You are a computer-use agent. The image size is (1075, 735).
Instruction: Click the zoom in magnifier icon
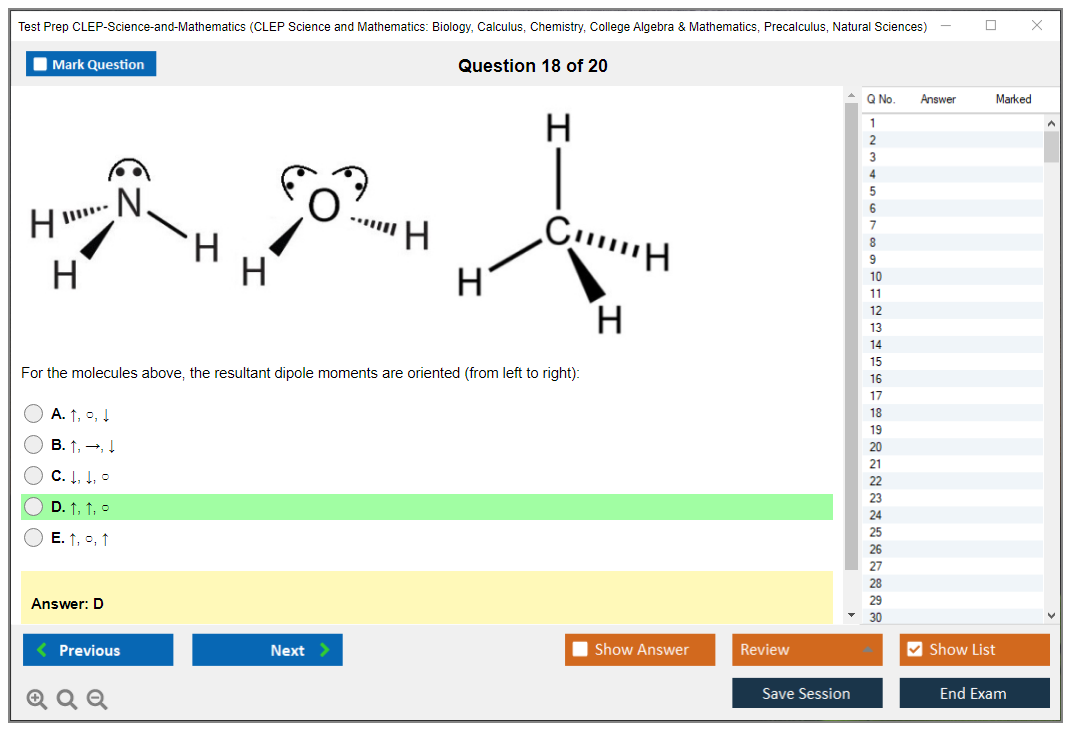[37, 699]
